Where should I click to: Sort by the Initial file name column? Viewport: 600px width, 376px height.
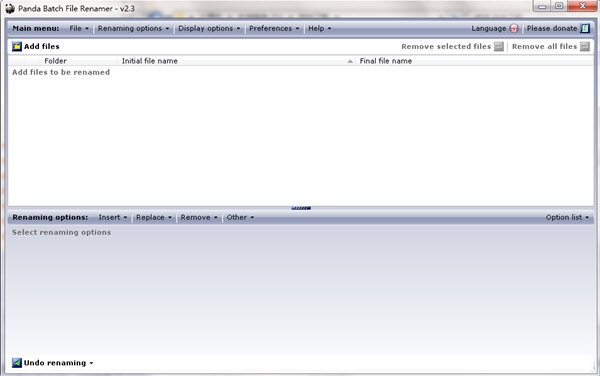[149, 61]
